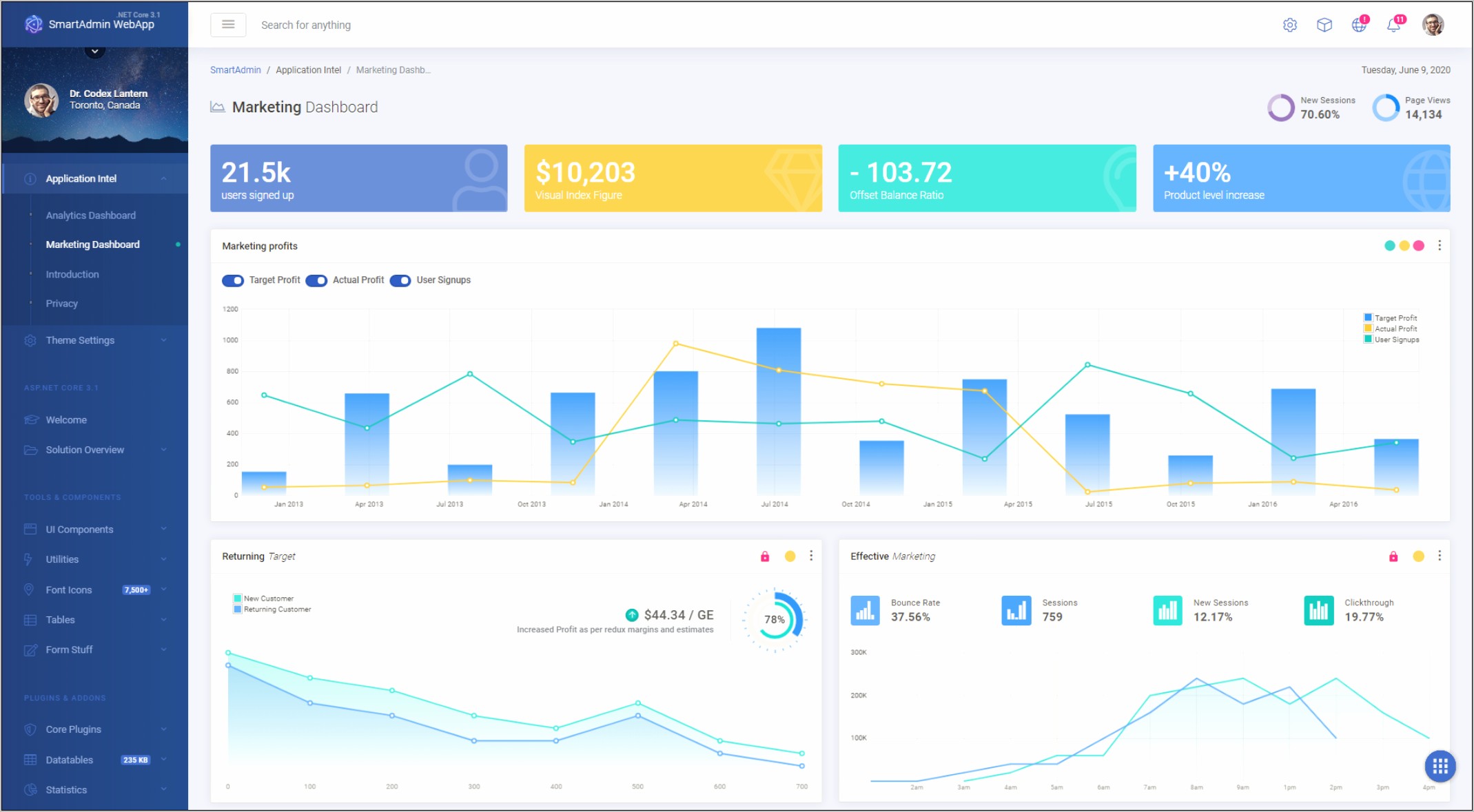The width and height of the screenshot is (1474, 812).
Task: Click the teal color dot on Marketing profits
Action: (x=1389, y=246)
